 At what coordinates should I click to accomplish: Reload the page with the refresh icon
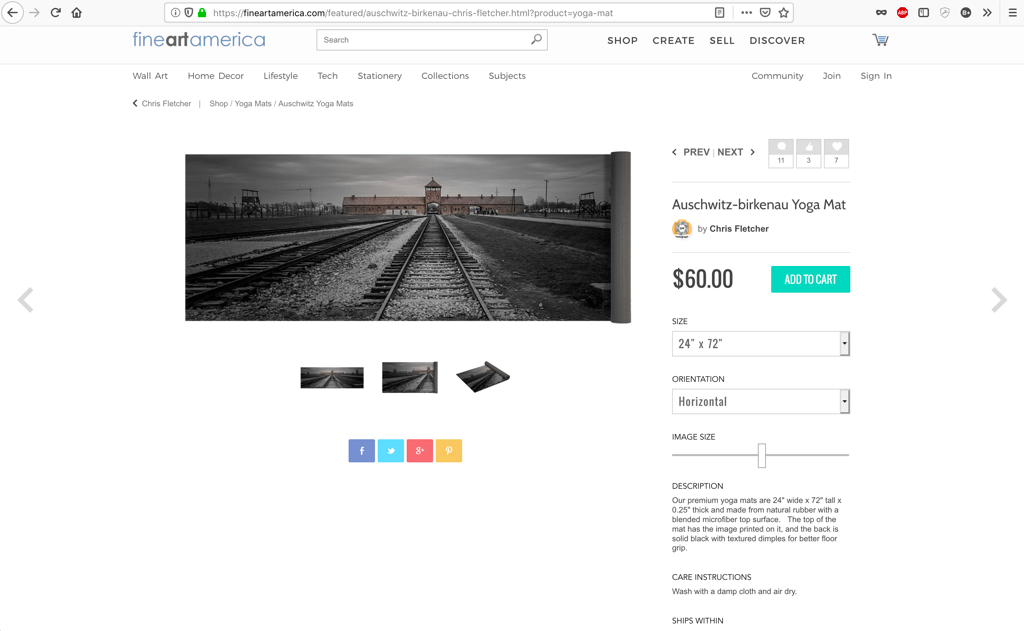[56, 12]
